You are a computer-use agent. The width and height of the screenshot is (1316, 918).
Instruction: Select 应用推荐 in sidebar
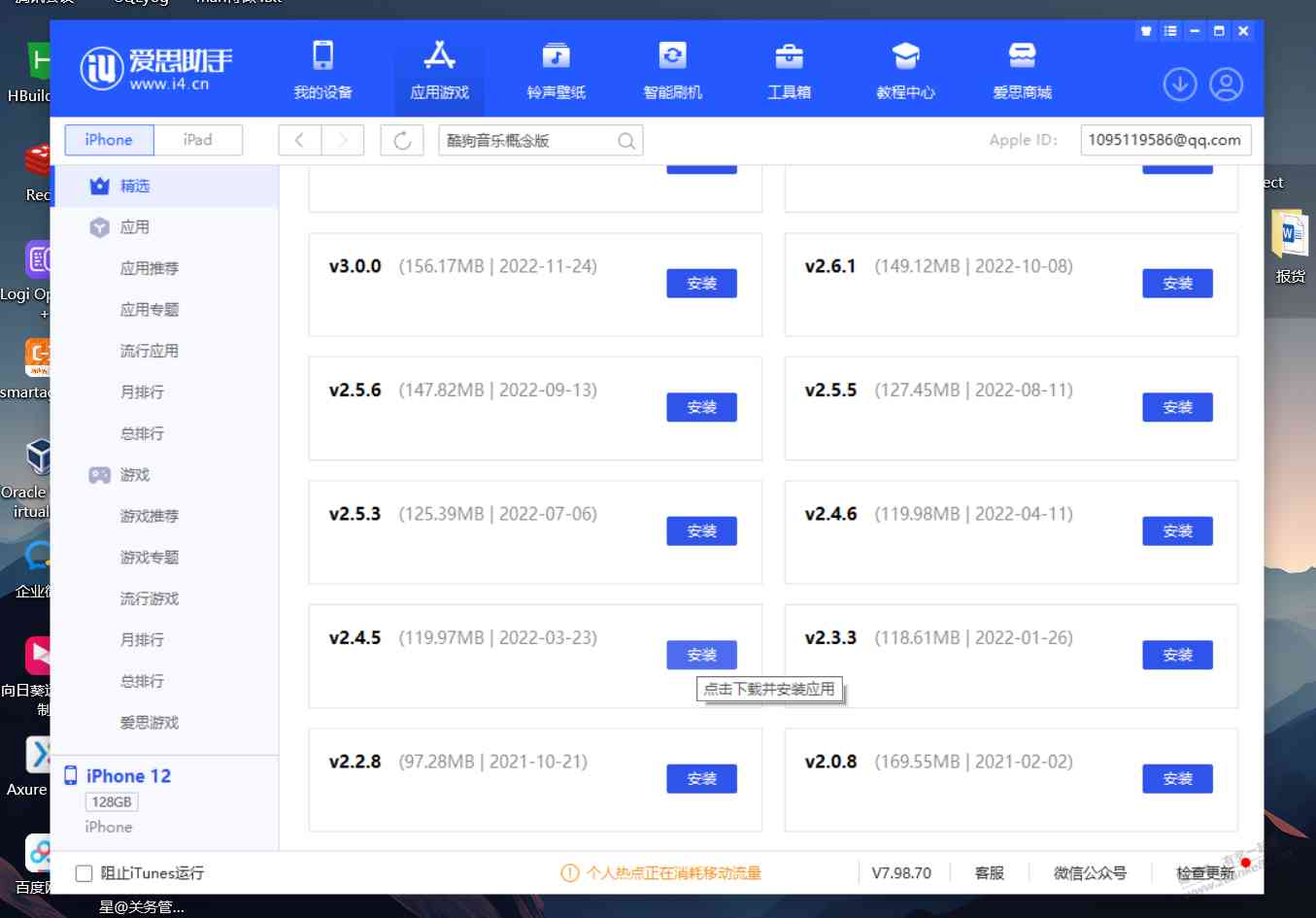(x=150, y=268)
